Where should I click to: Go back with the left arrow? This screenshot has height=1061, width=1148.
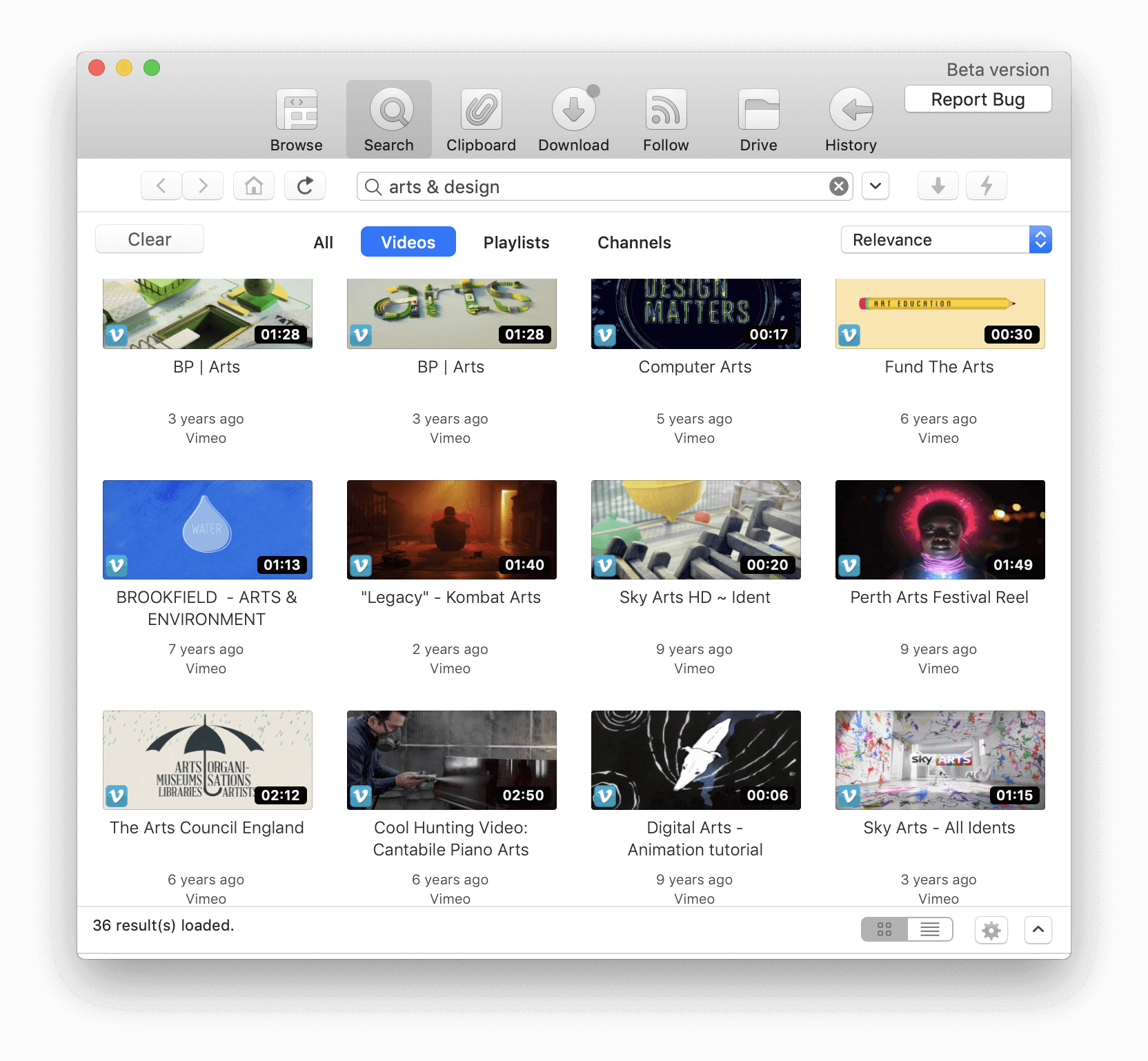161,186
